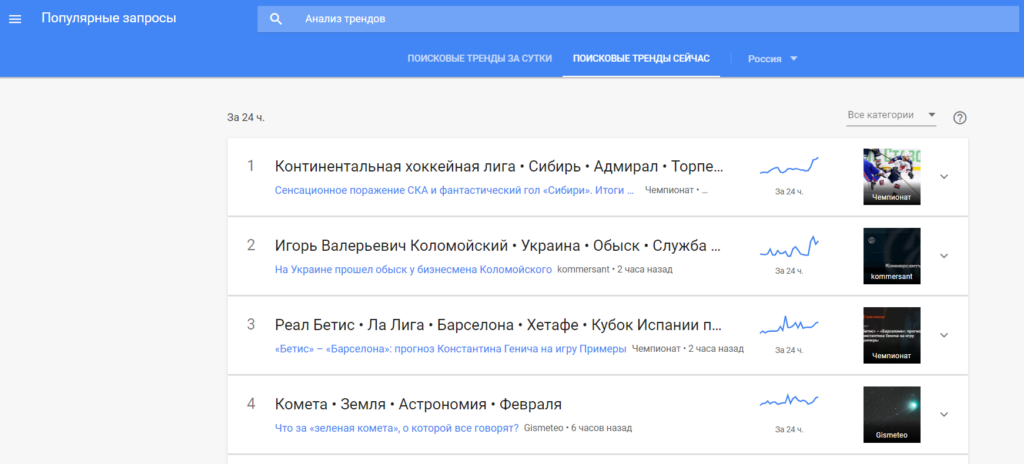1024x464 pixels.
Task: Click the search magnifier icon
Action: click(276, 19)
